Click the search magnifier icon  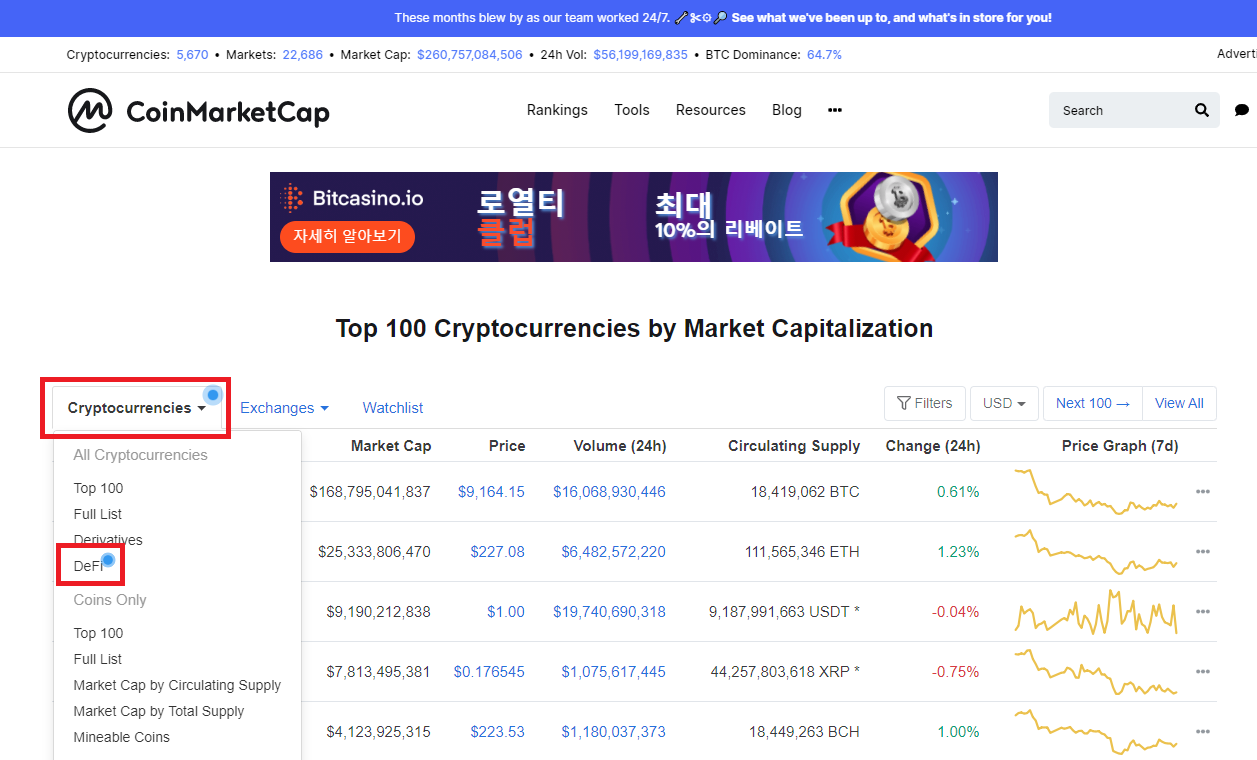point(1202,110)
